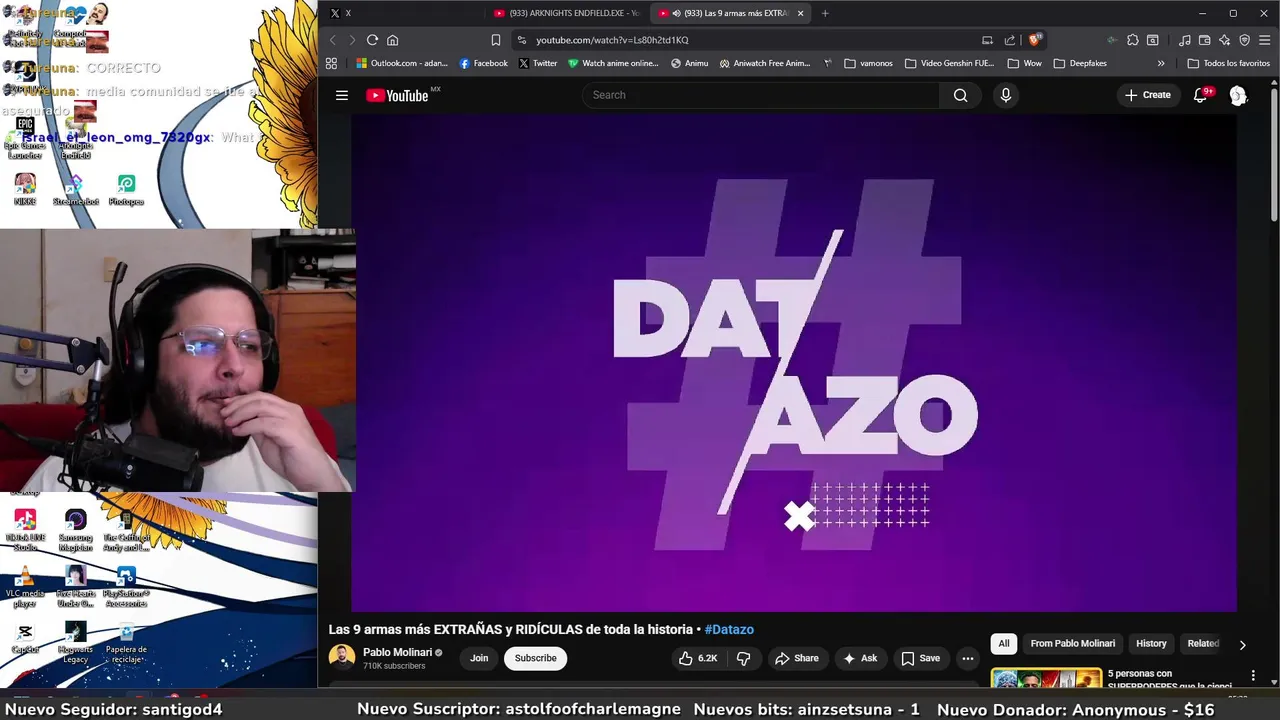The width and height of the screenshot is (1280, 720).
Task: Open the Video Genshin FUE bookmarks folder
Action: (x=949, y=63)
